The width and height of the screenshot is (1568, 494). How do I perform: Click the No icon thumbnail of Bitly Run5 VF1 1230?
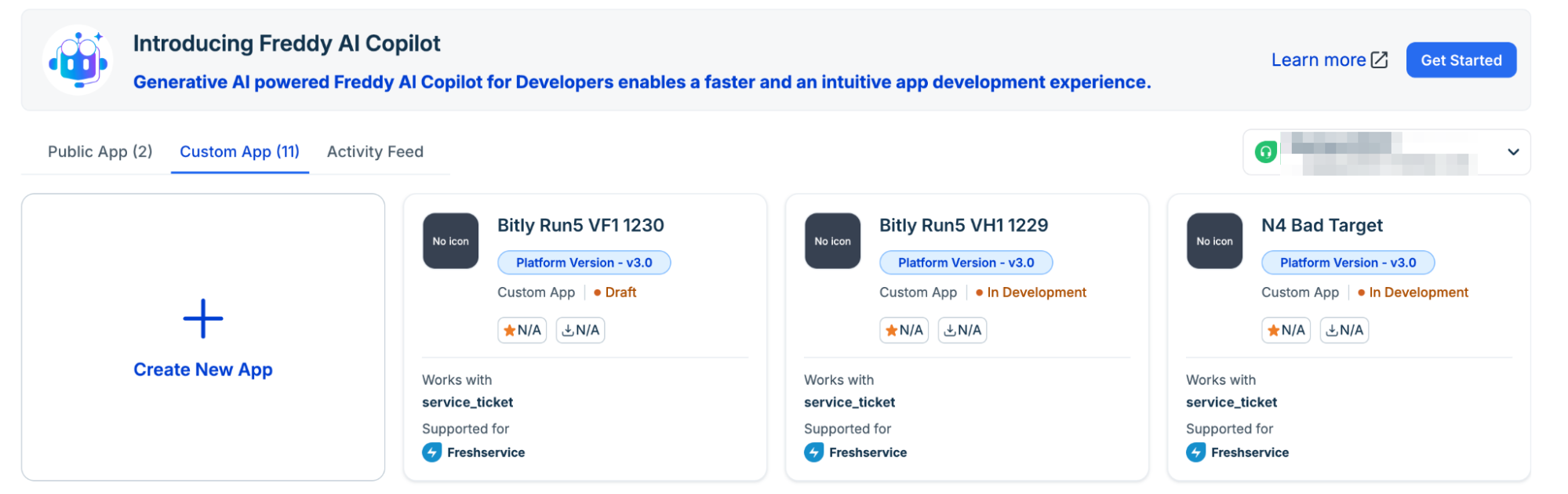point(451,241)
